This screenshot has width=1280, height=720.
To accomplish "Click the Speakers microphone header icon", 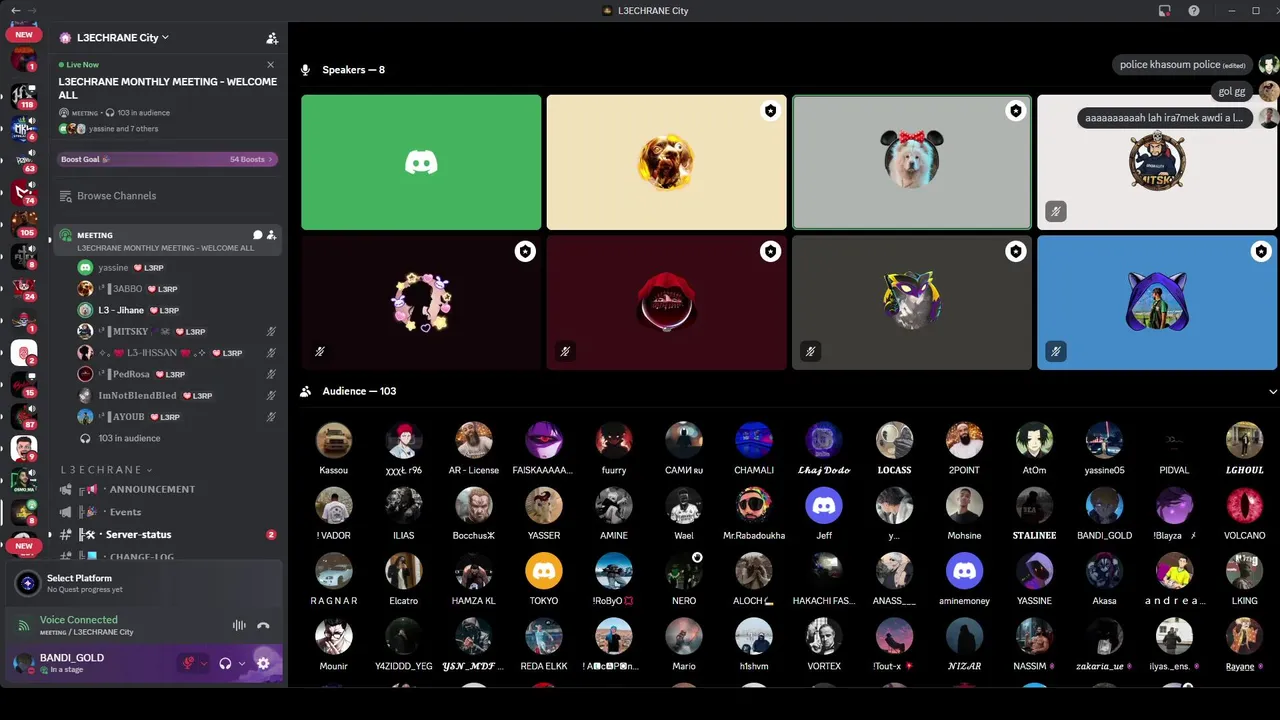I will [x=306, y=70].
